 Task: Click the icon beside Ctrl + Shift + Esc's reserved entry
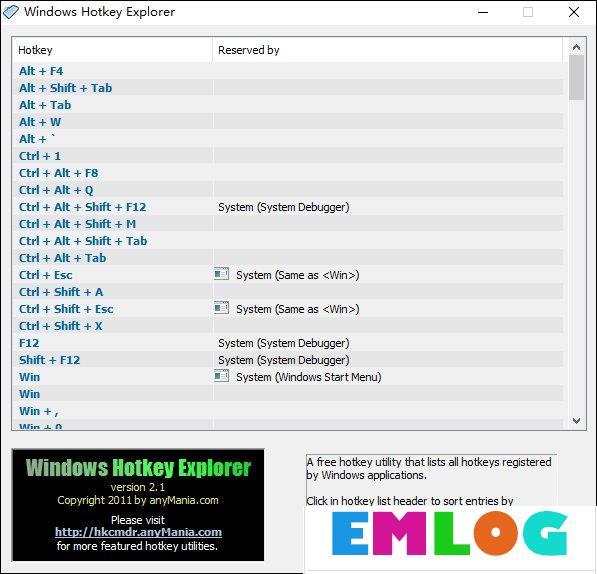tap(221, 308)
